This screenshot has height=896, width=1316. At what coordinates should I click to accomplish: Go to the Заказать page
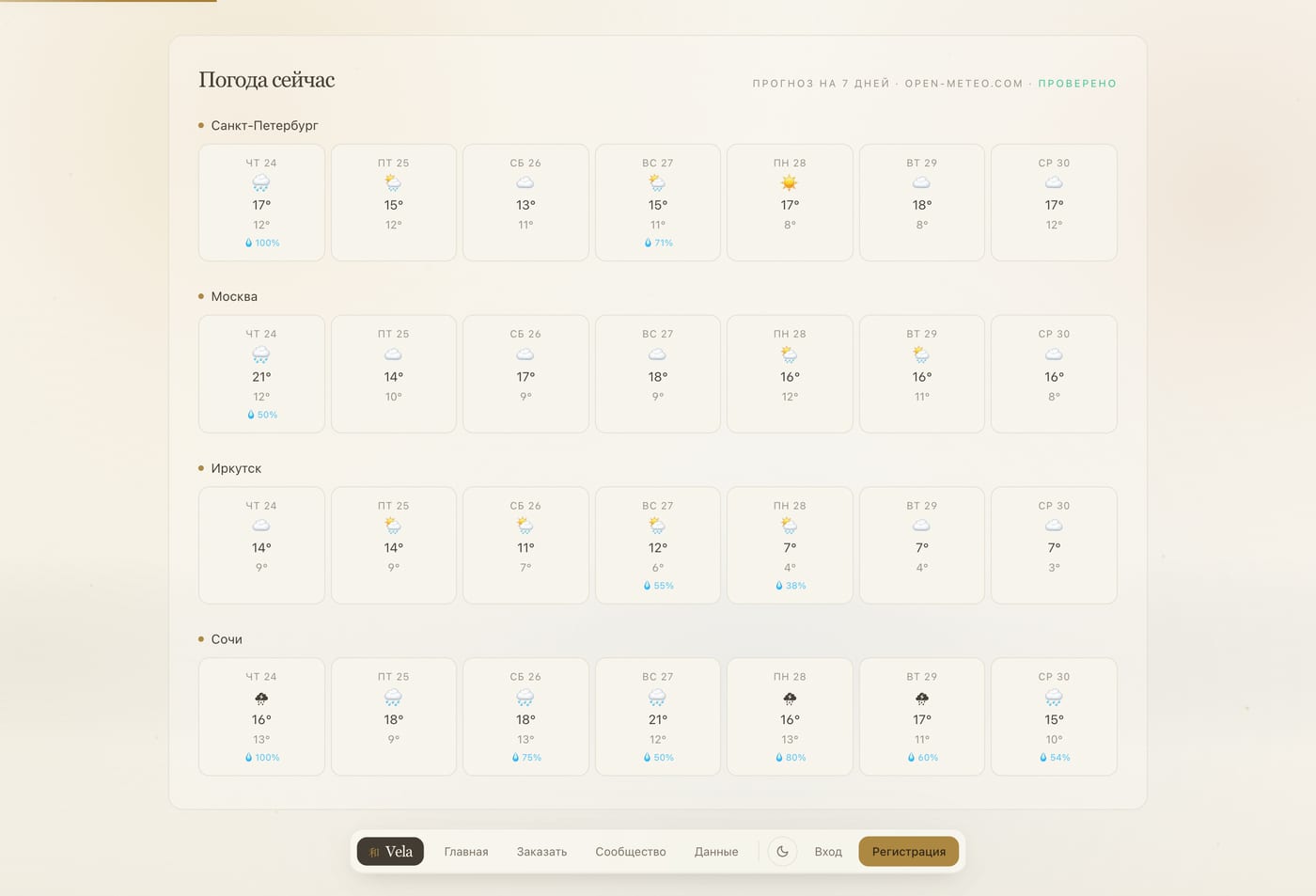[541, 852]
